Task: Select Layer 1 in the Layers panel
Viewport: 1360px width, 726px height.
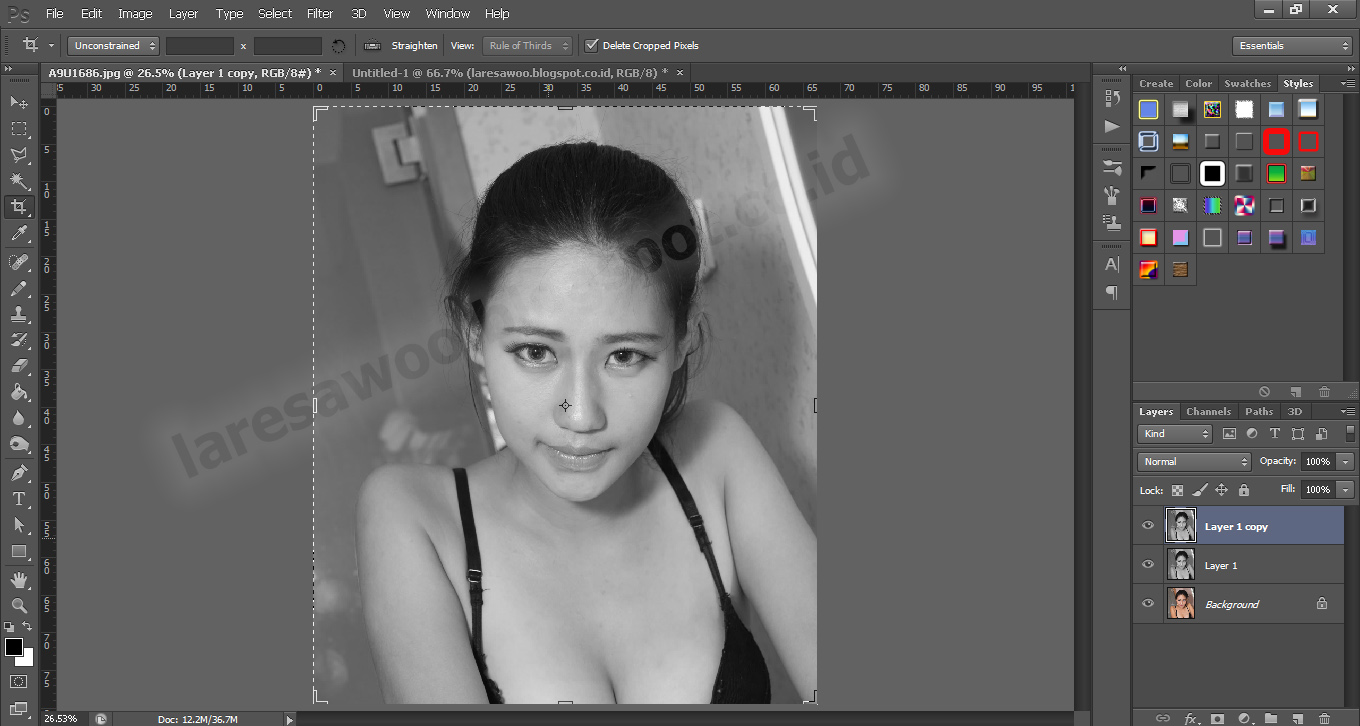Action: 1238,565
